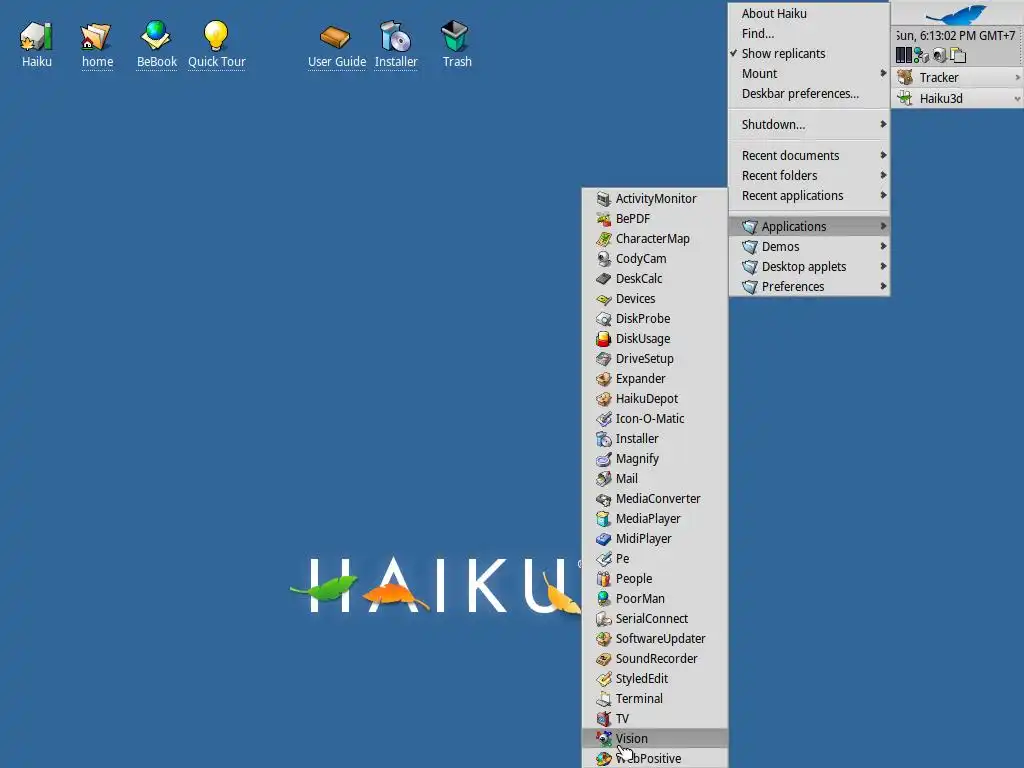Launch Pe editor from the list
Screen dimensions: 1024x768
655,559
